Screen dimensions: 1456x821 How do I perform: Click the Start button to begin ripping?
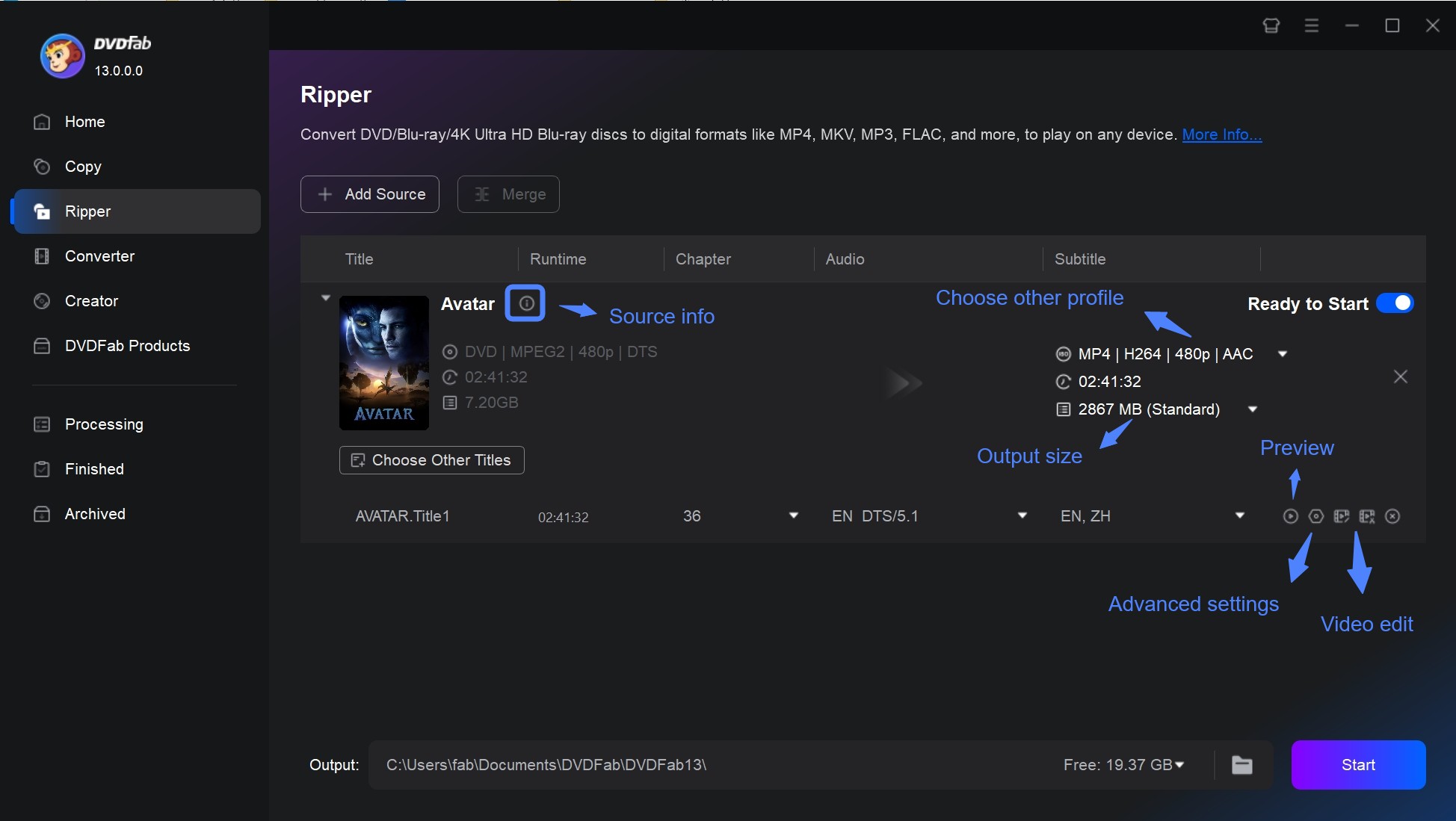(1358, 765)
